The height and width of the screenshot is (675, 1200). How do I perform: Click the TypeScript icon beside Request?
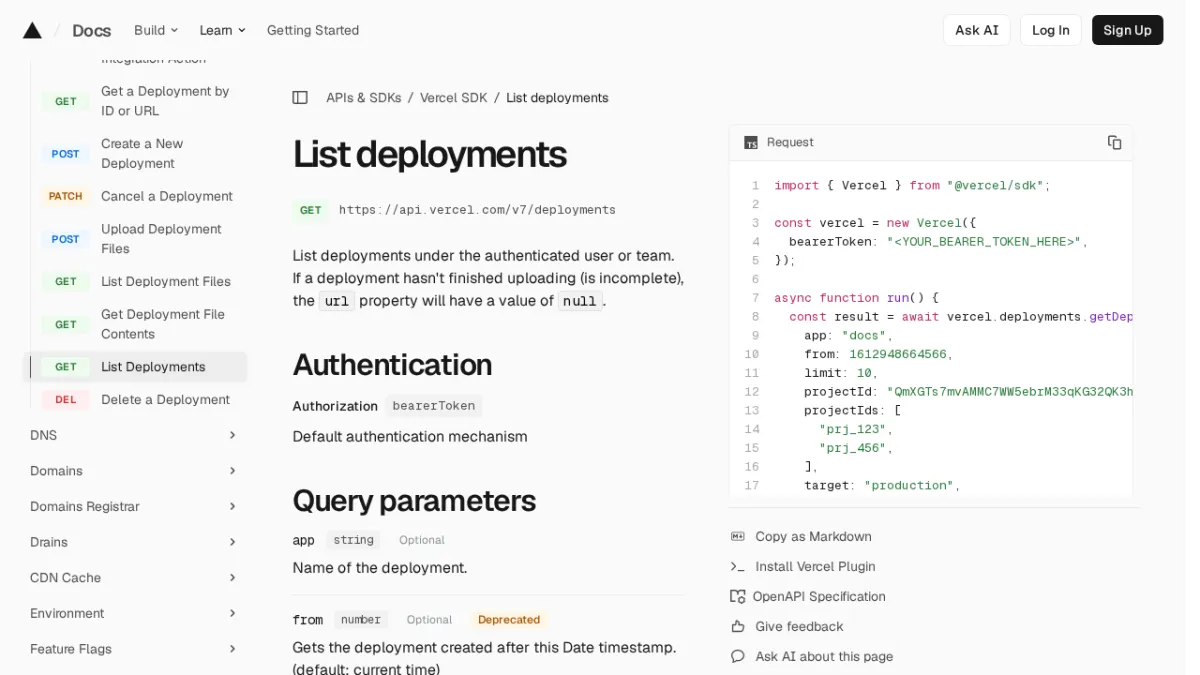click(x=751, y=143)
